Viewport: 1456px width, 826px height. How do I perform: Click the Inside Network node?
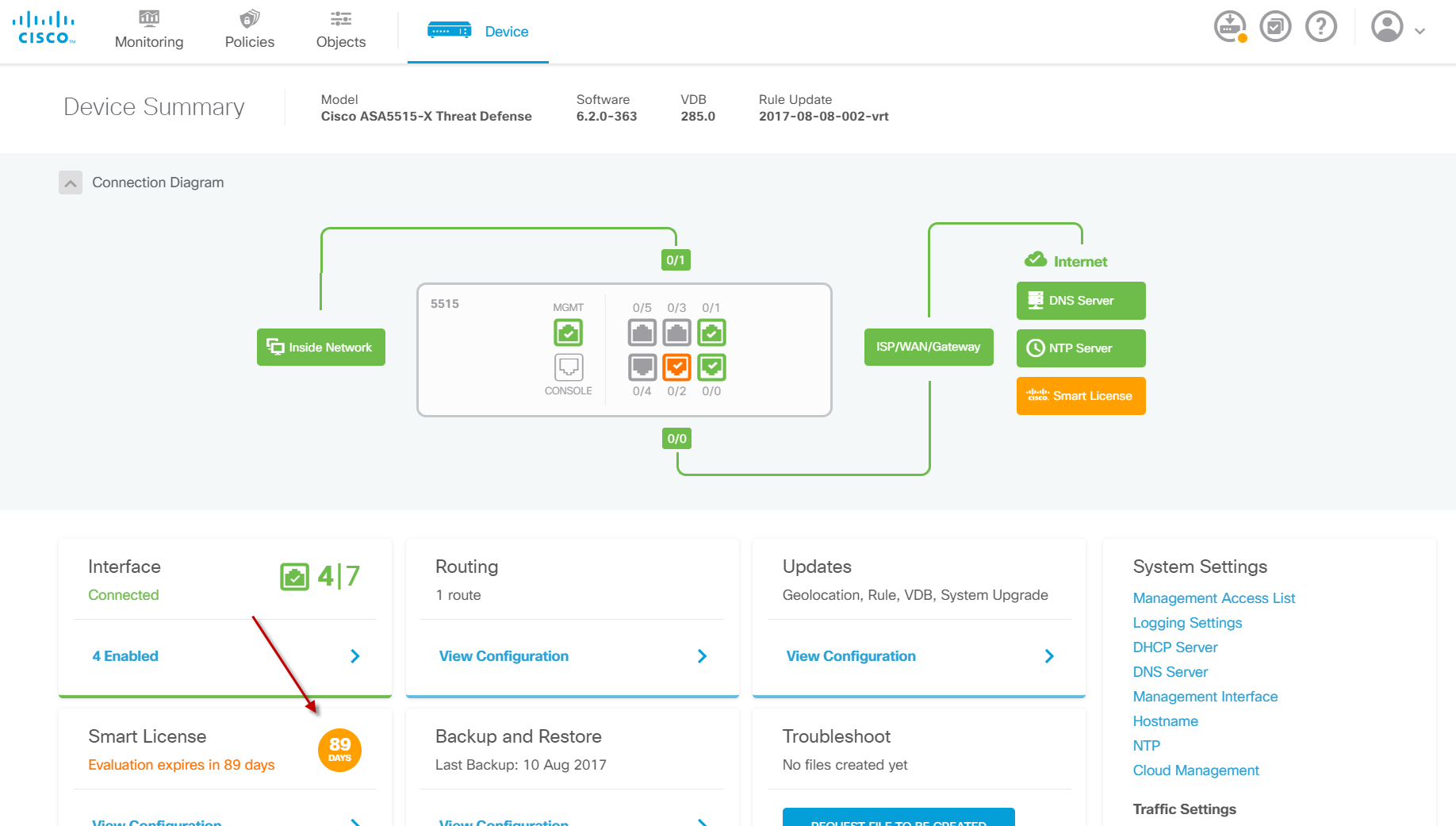pos(321,347)
